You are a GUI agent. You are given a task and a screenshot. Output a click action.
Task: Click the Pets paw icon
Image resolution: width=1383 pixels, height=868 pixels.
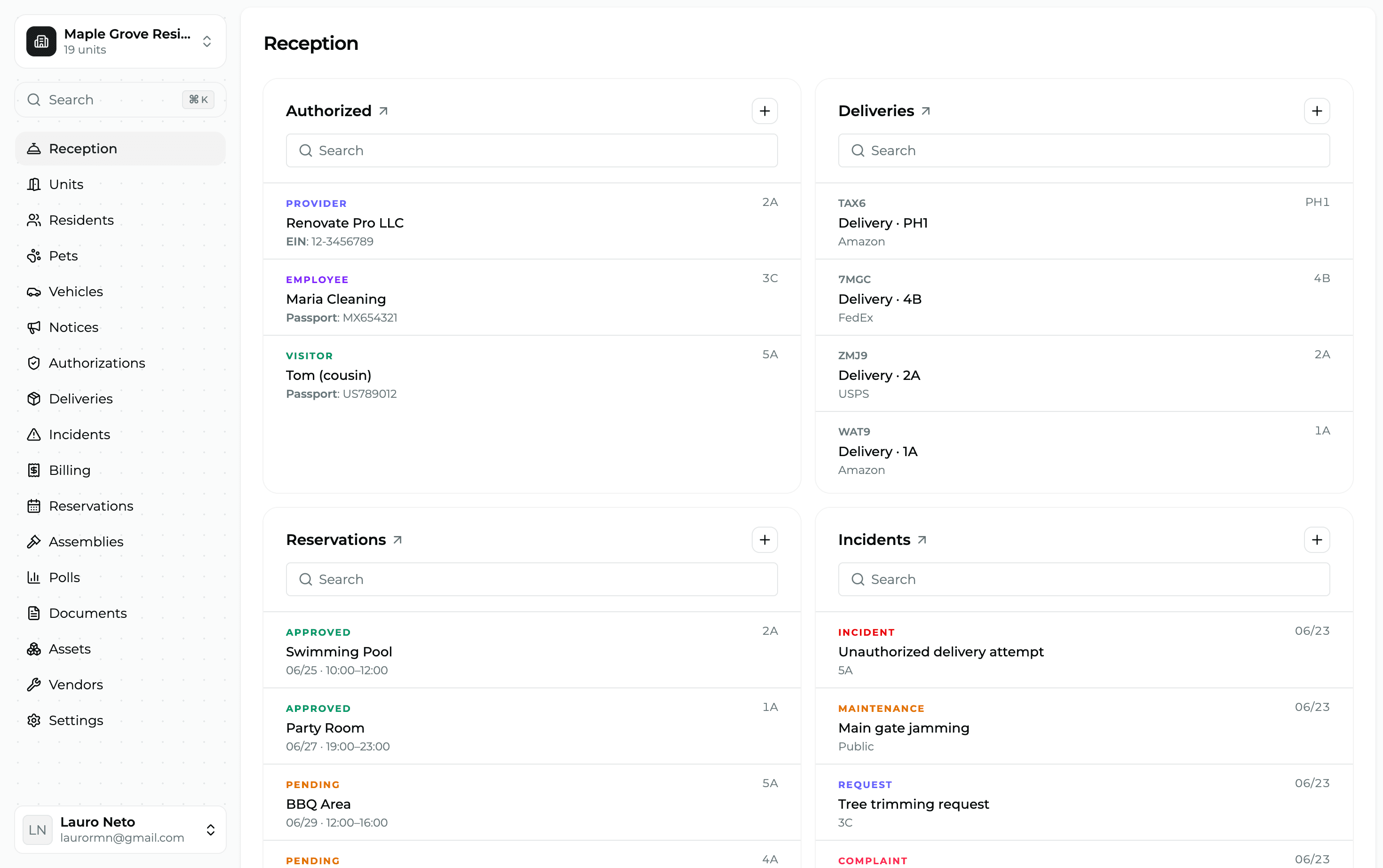pos(34,255)
